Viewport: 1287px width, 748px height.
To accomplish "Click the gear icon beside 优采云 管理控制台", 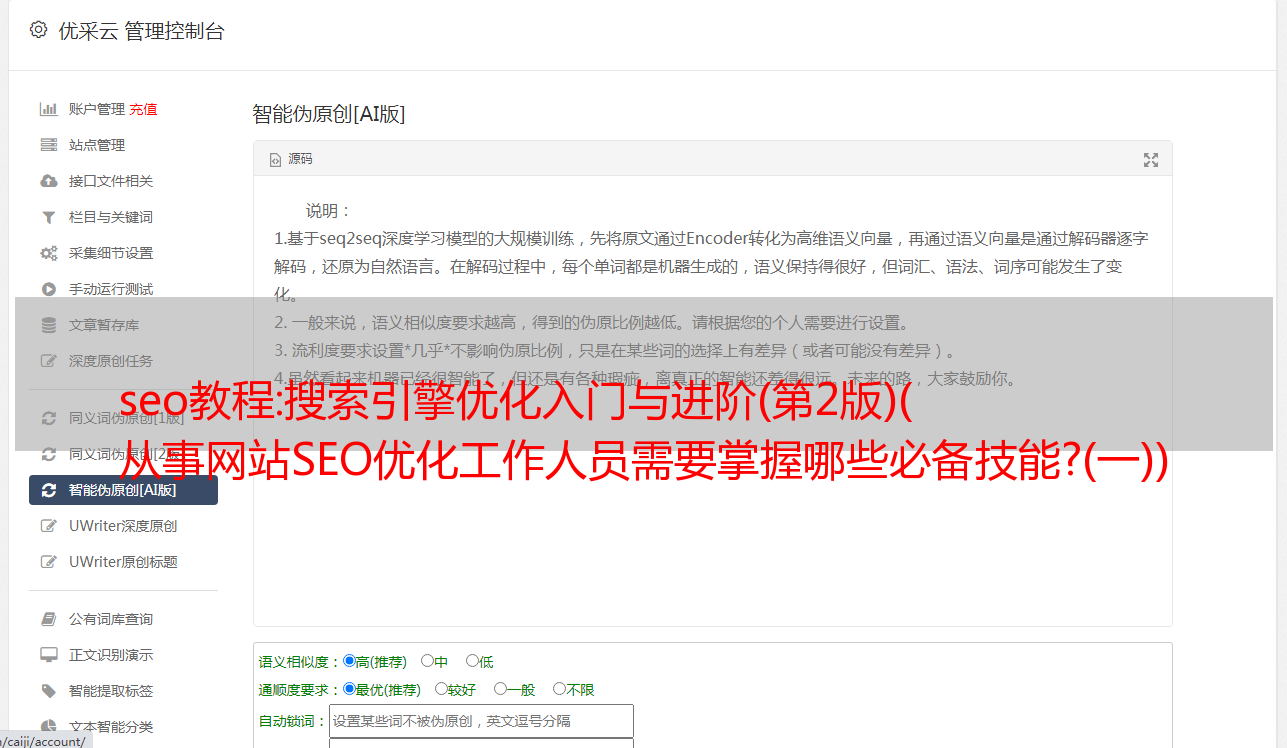I will click(x=38, y=30).
